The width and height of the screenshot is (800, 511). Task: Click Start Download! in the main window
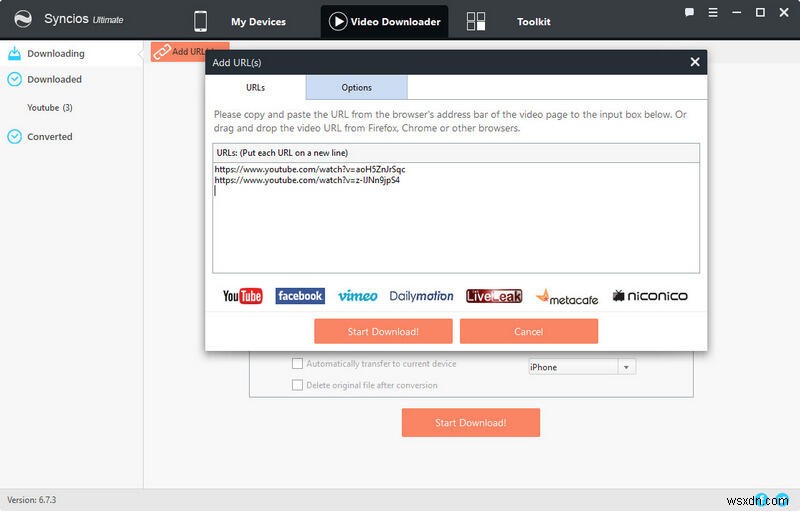coord(470,422)
